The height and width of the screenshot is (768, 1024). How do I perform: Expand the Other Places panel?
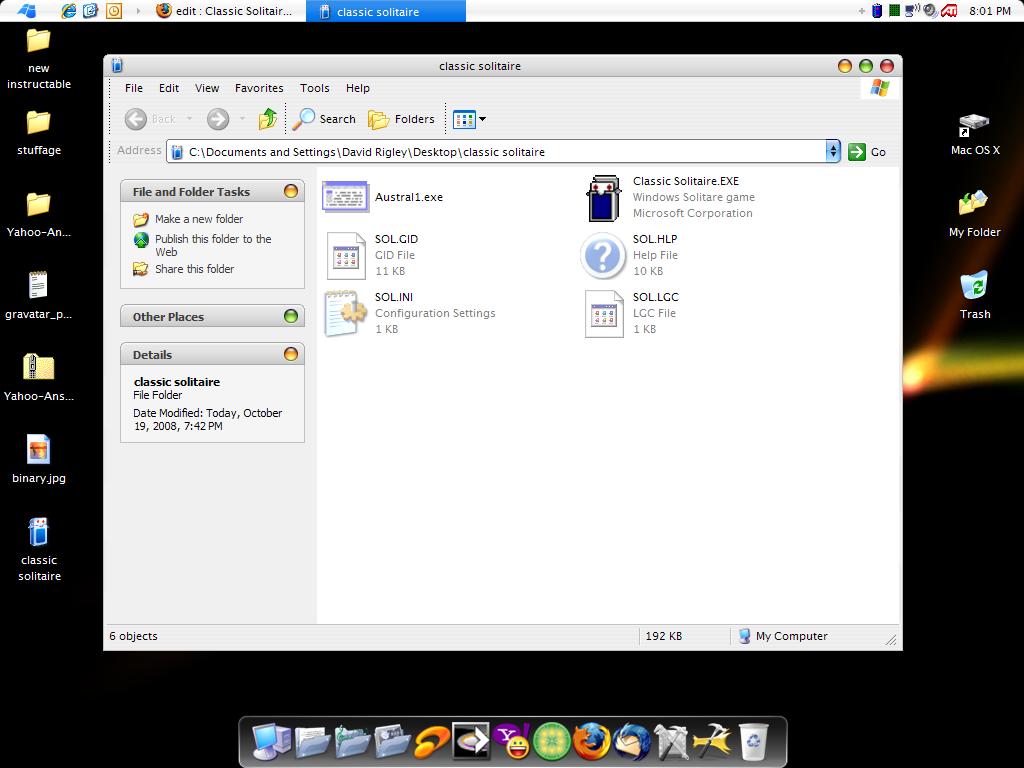(291, 316)
